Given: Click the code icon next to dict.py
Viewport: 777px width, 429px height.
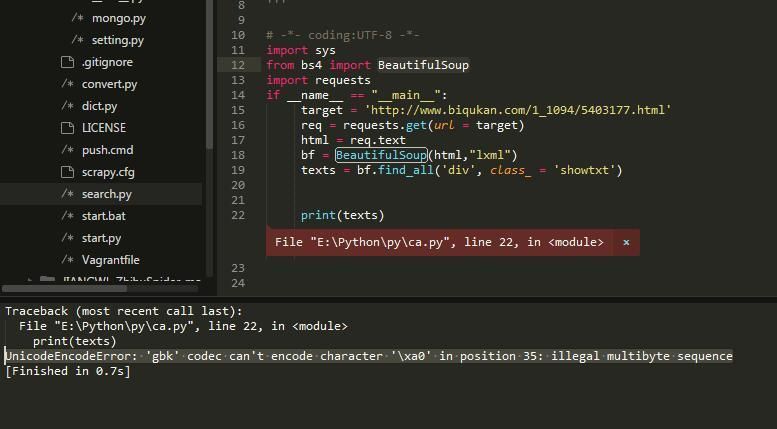Looking at the screenshot, I should pyautogui.click(x=67, y=106).
